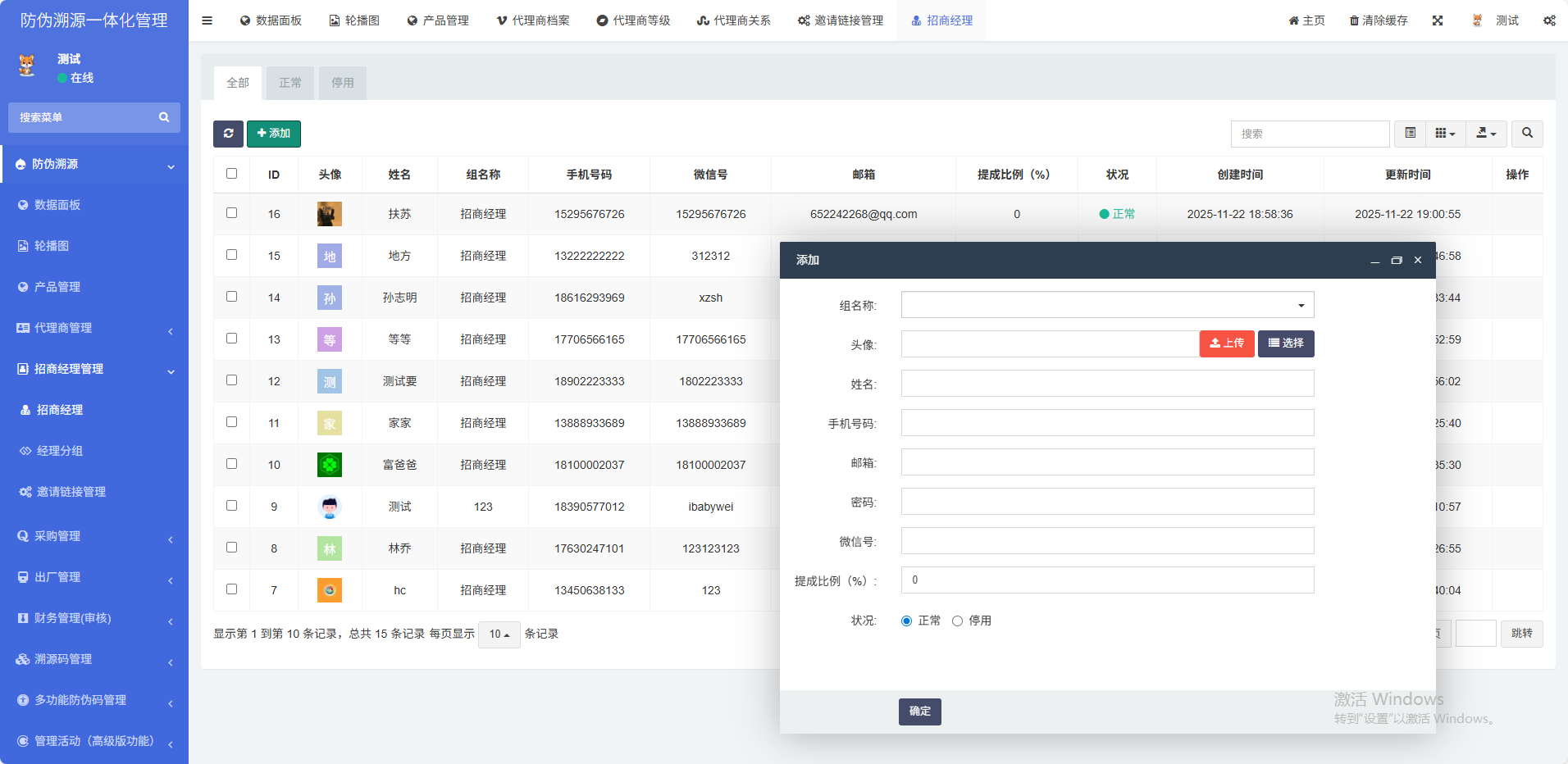Click the 手机号码 input field
The image size is (1568, 764).
pos(1107,423)
